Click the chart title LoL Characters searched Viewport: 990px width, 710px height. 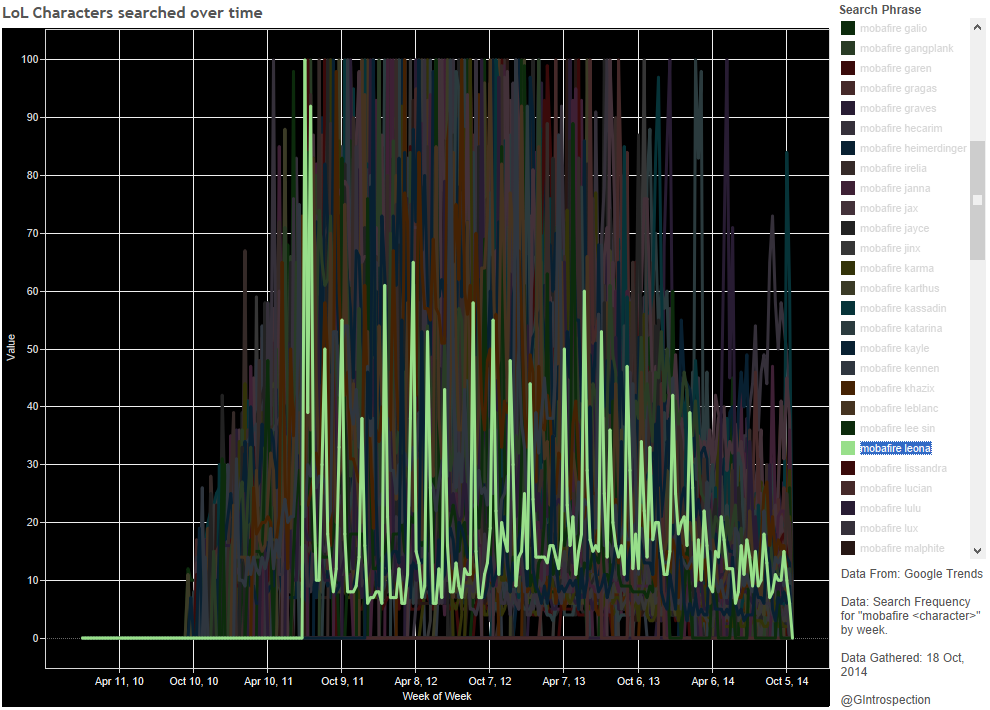point(132,12)
